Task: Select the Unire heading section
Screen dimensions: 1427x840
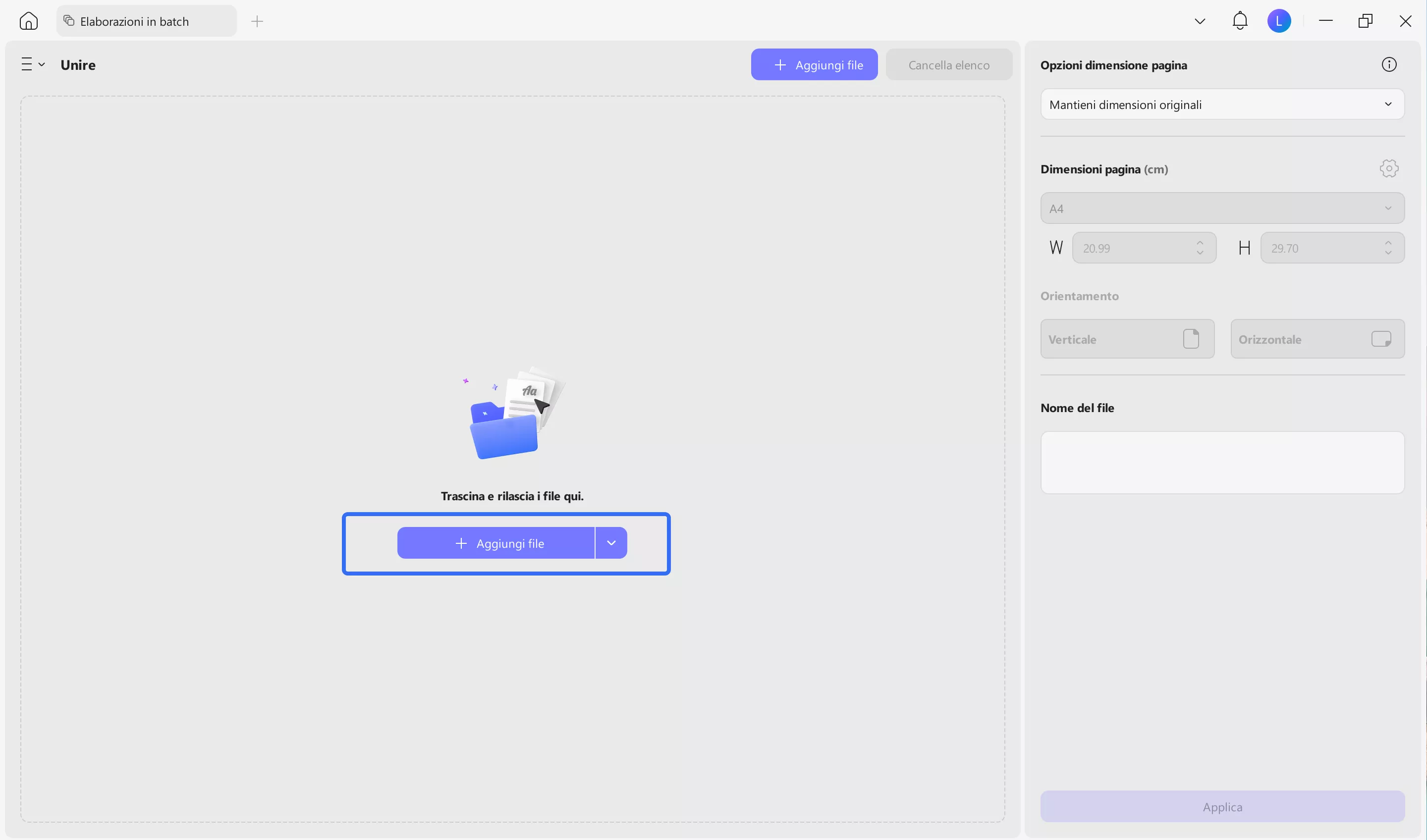Action: coord(78,64)
